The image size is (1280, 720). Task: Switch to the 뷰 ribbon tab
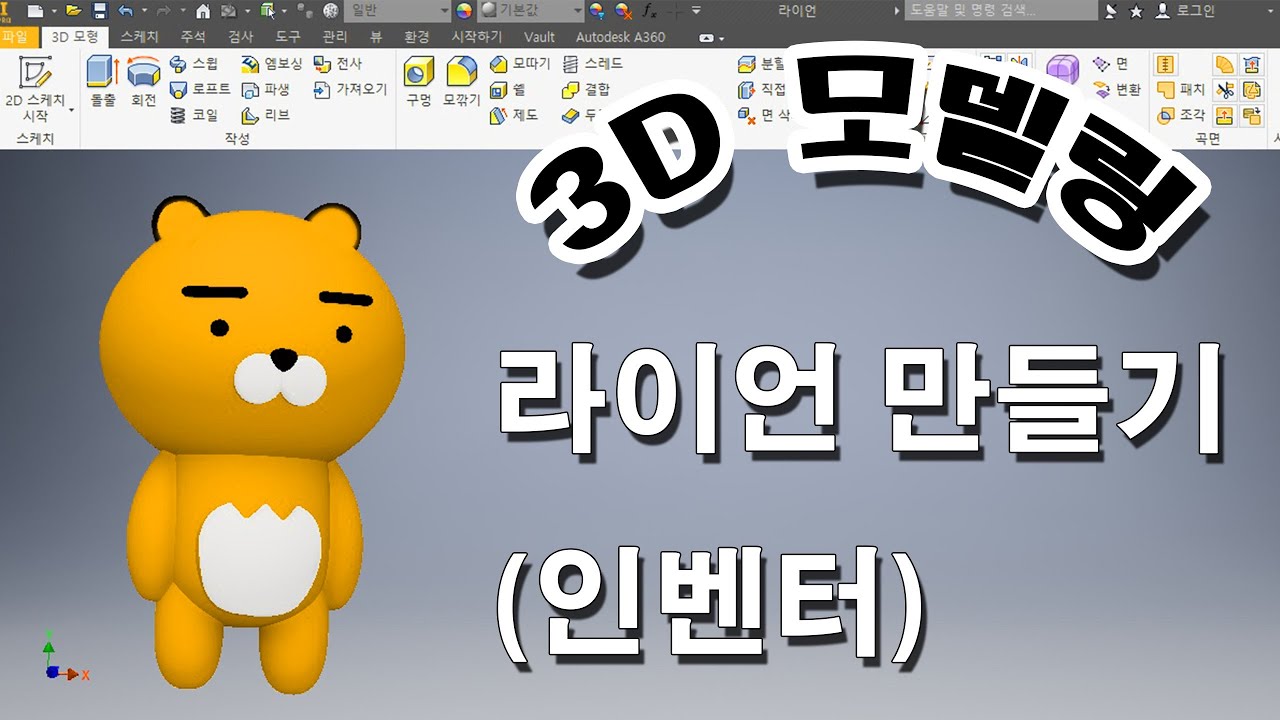376,37
